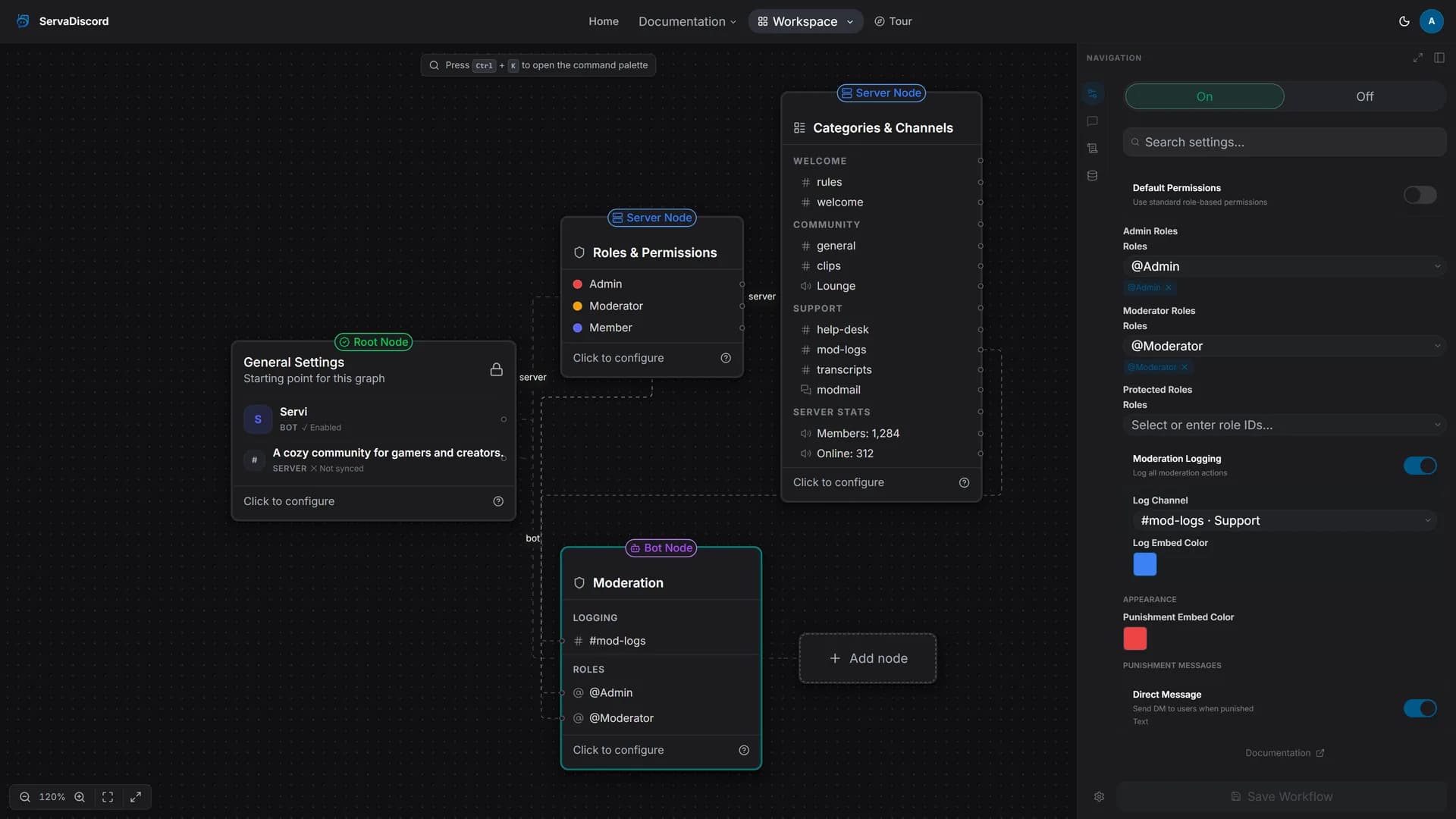Image resolution: width=1456 pixels, height=819 pixels.
Task: Enter fullscreen canvas mode
Action: 136,797
